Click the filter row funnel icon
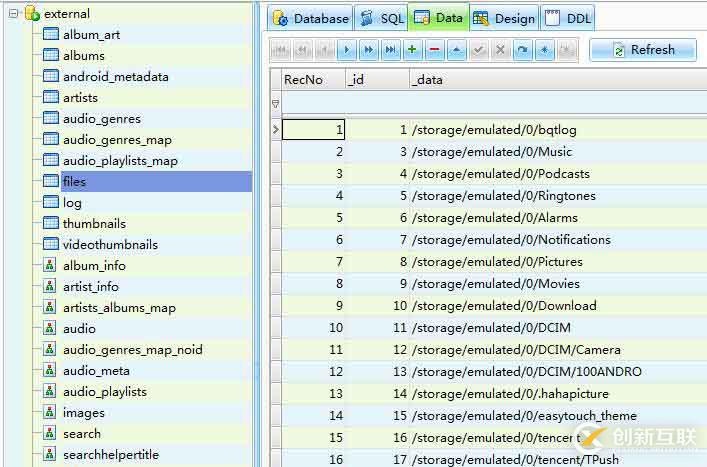Screen dimensions: 707x467 pyautogui.click(x=275, y=104)
